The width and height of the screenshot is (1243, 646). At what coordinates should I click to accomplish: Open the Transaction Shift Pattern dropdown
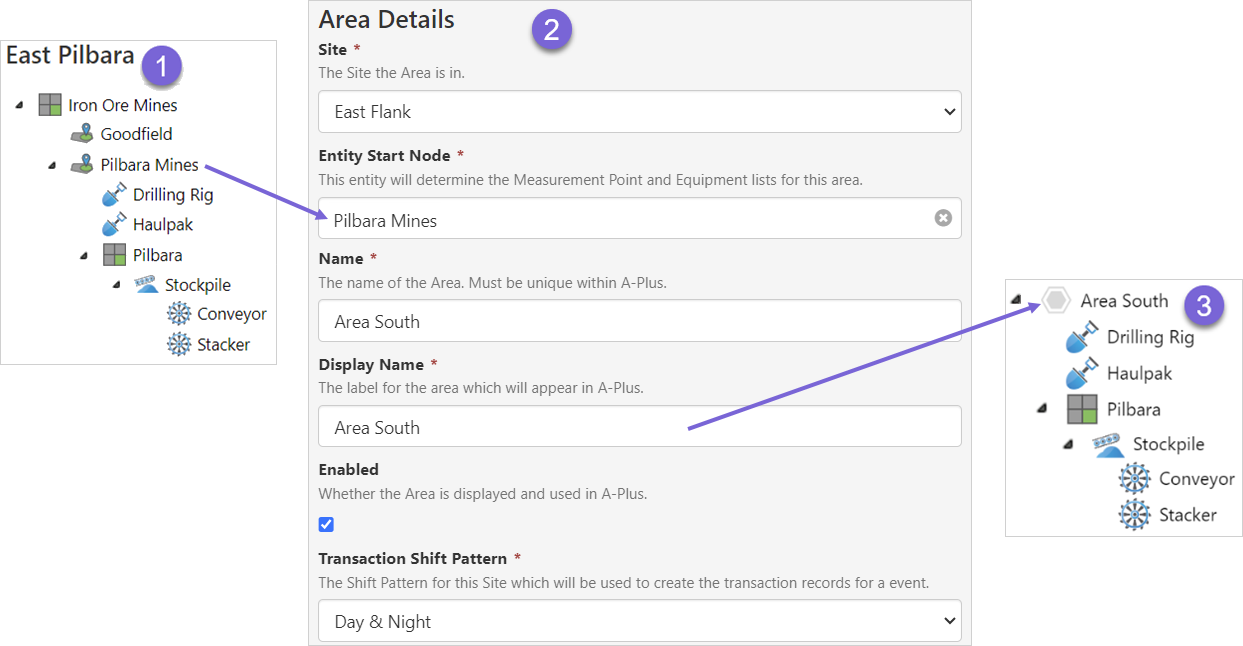coord(639,621)
